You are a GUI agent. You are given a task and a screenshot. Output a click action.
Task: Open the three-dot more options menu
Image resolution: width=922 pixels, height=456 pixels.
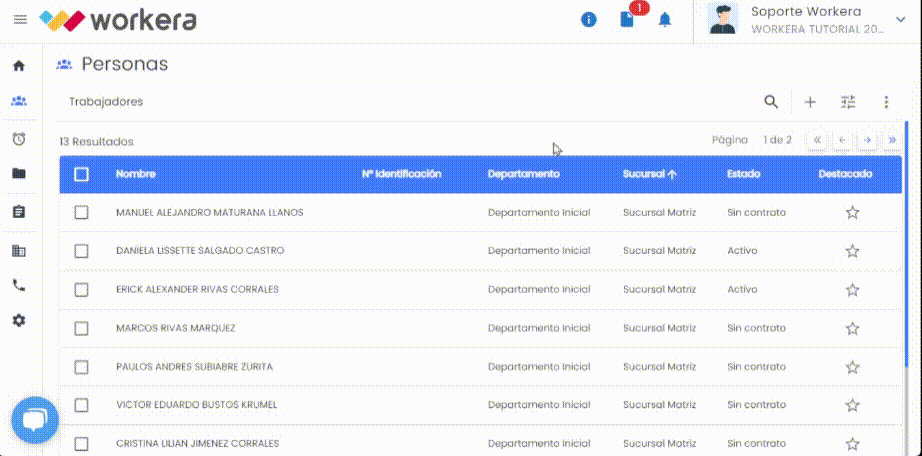[886, 102]
